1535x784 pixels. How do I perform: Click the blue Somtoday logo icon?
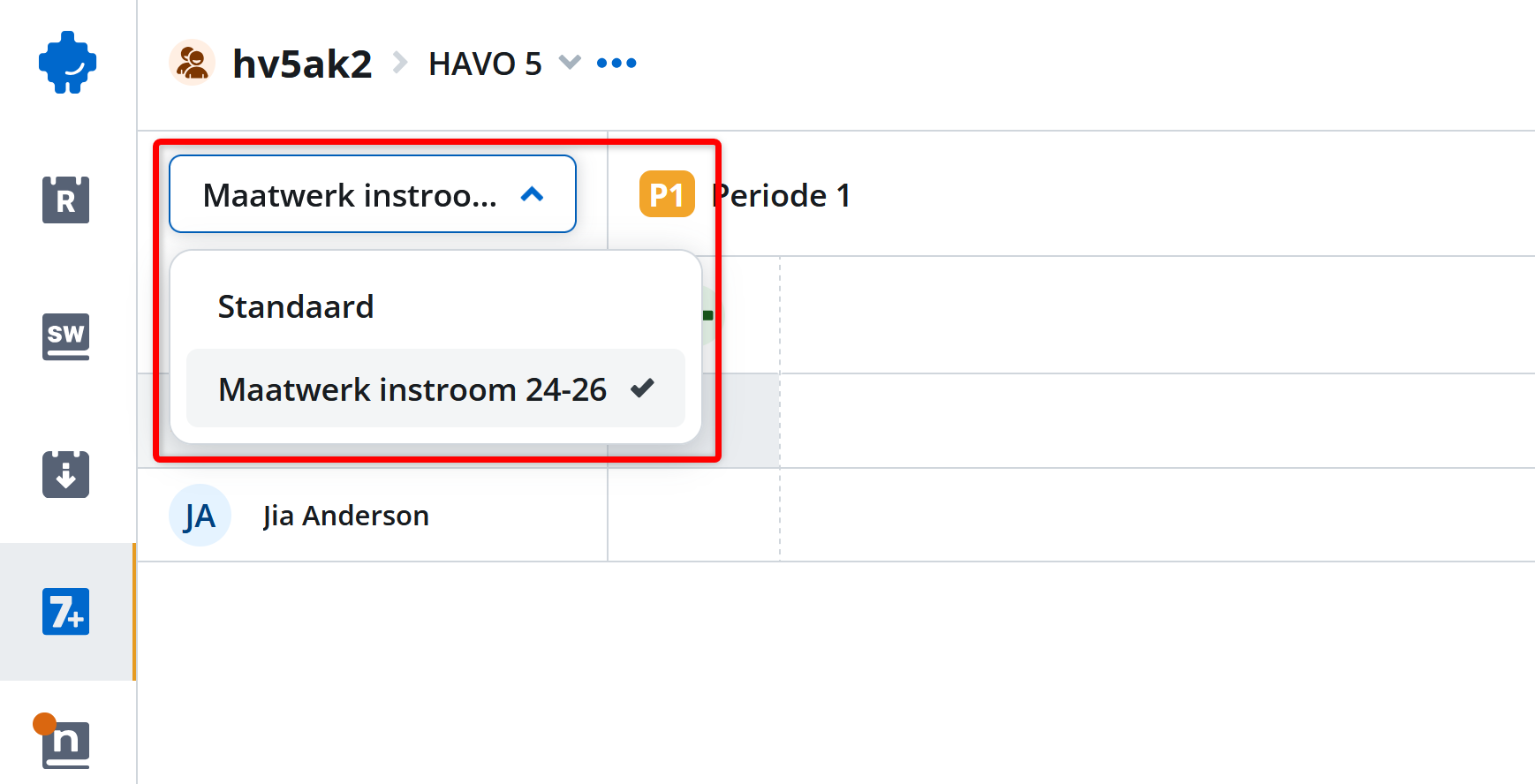tap(67, 63)
